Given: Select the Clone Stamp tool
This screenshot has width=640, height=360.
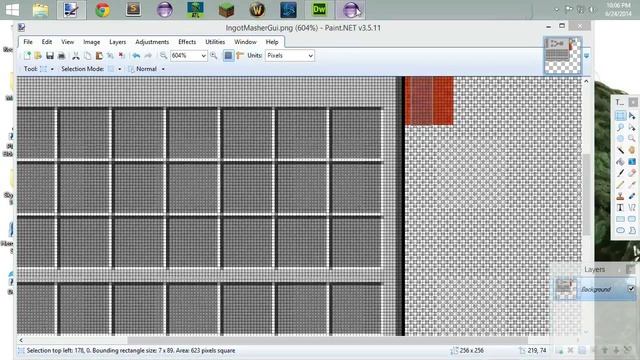Looking at the screenshot, I should [620, 196].
